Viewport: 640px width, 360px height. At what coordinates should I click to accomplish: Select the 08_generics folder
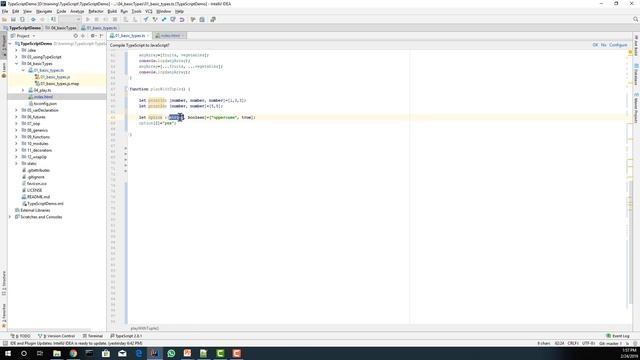pos(35,130)
